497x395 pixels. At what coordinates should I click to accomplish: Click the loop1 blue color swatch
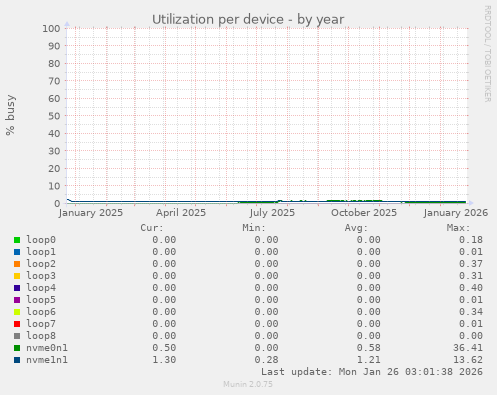(17, 252)
